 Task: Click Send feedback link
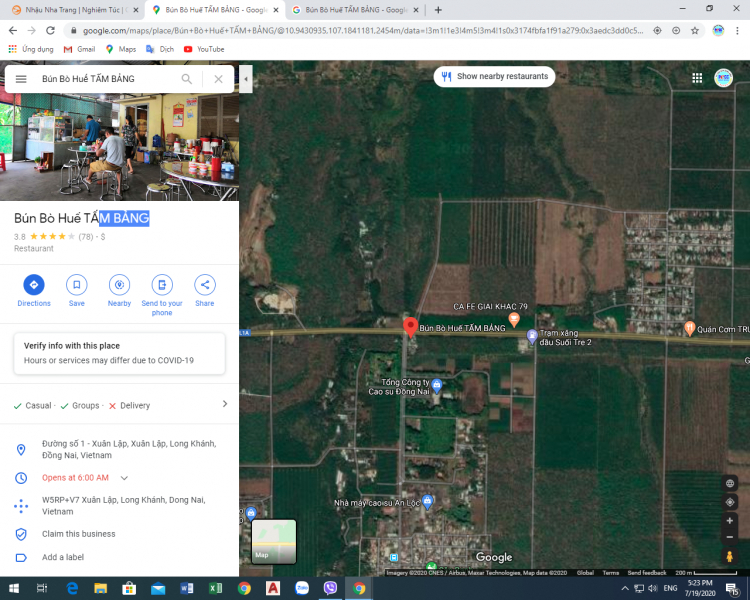pos(647,573)
